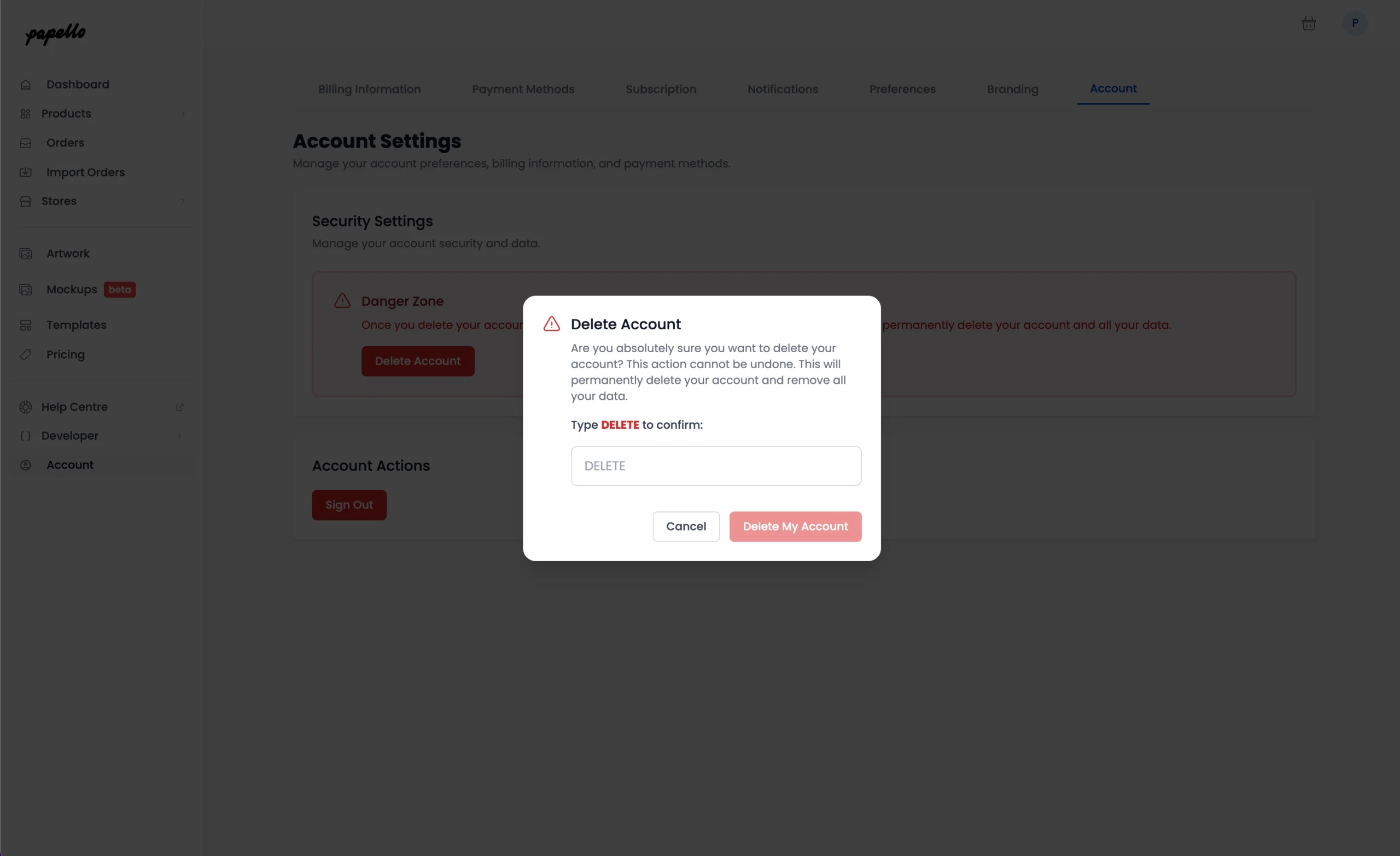Expand the Developer submenu chevron

(179, 436)
